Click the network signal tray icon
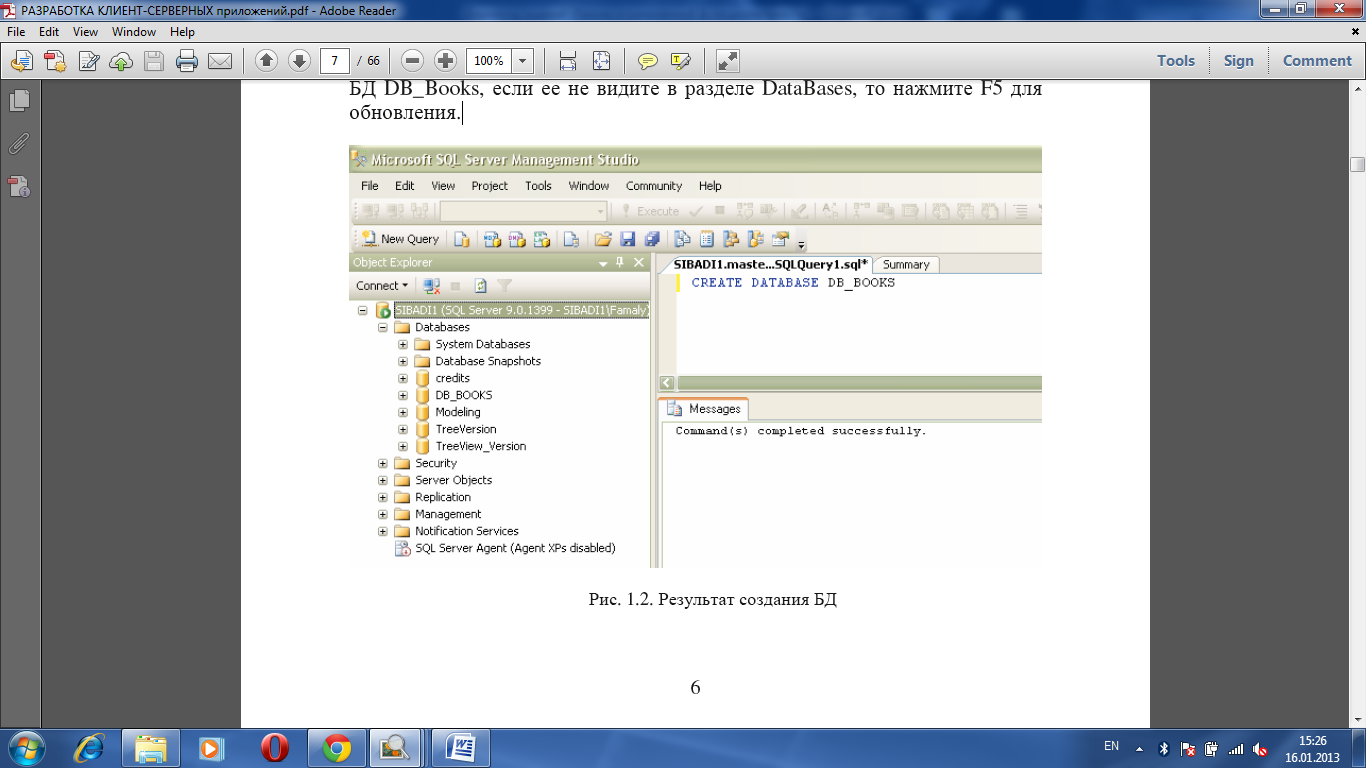Screen dimensions: 1366x768 point(1236,748)
